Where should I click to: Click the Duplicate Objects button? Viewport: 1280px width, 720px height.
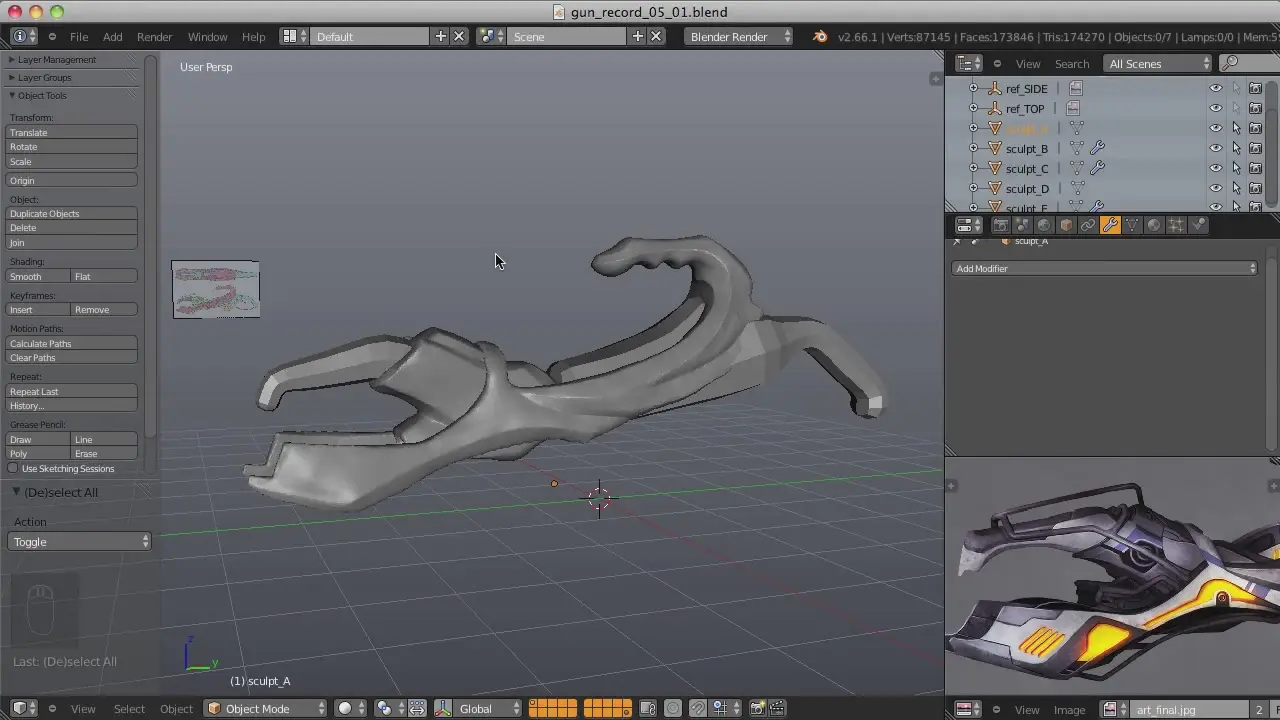(72, 213)
